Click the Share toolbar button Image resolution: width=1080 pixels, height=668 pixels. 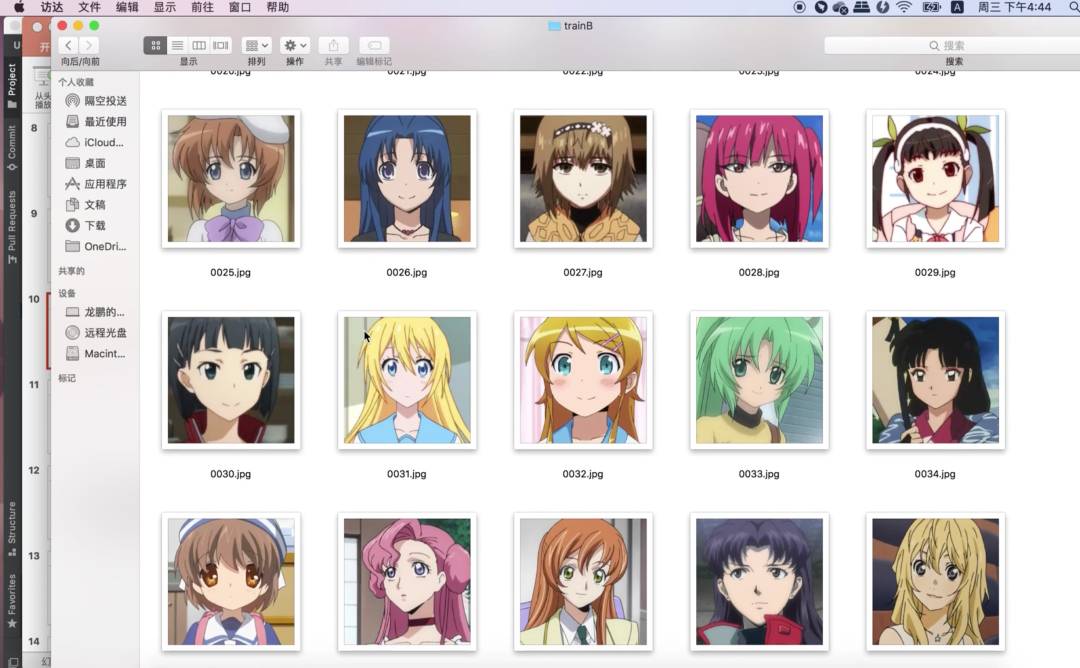tap(333, 45)
